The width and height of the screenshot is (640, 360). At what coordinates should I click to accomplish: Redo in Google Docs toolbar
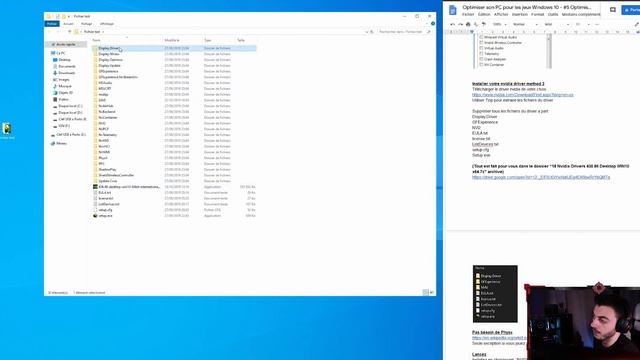[460, 24]
